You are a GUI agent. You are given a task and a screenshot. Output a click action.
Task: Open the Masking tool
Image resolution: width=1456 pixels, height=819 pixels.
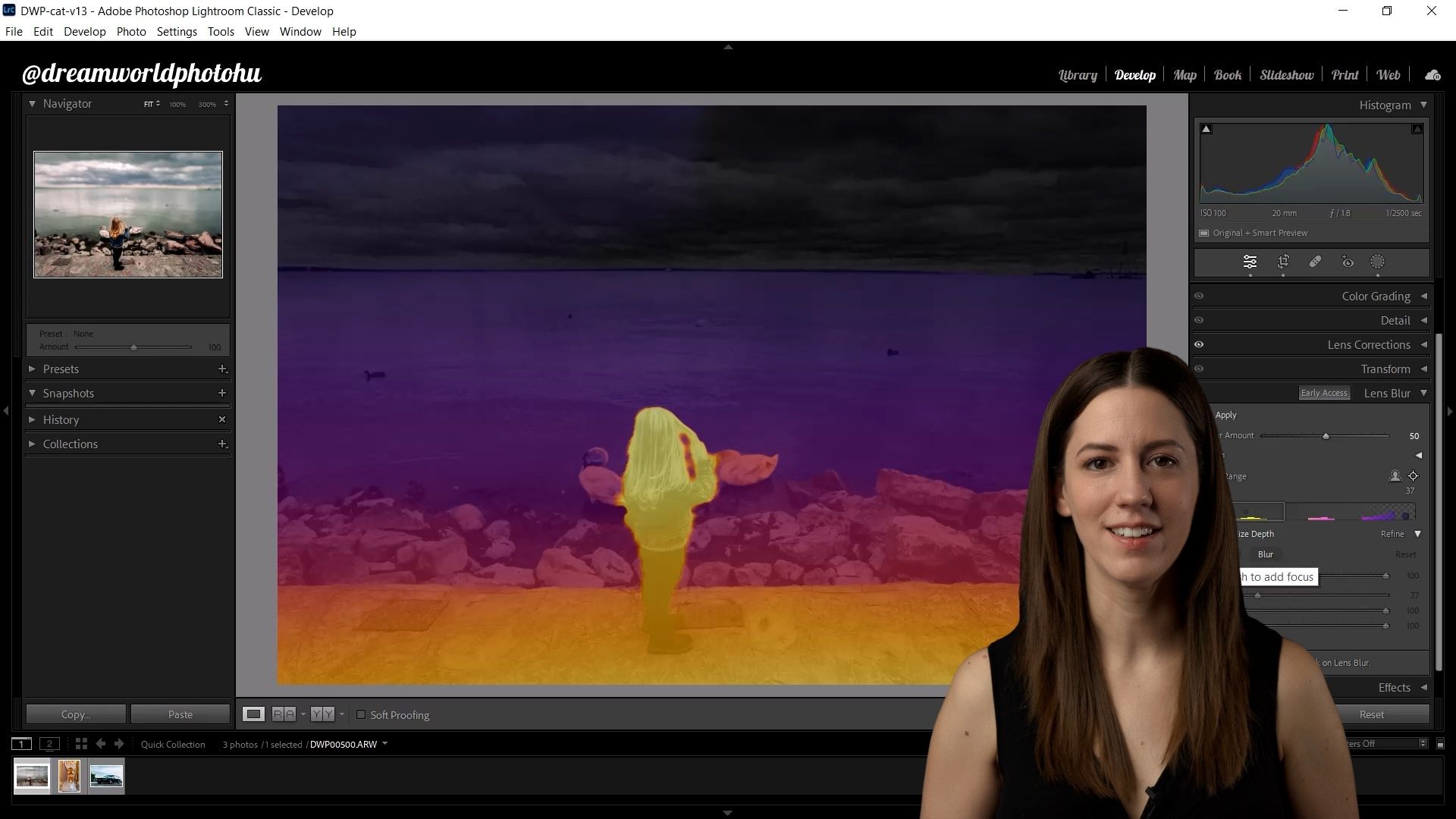click(1378, 262)
